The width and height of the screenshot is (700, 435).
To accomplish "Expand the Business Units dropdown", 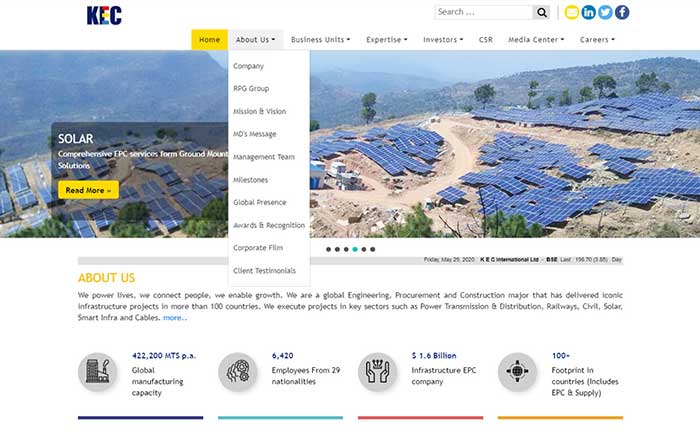I will (320, 40).
